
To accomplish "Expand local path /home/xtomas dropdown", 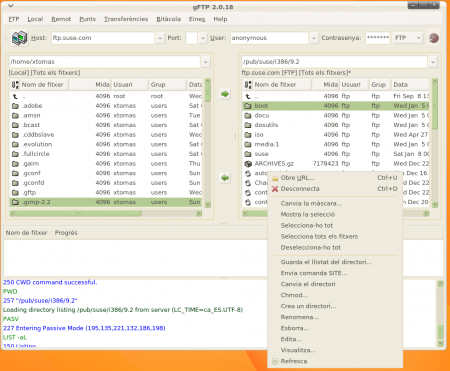I will (x=206, y=62).
